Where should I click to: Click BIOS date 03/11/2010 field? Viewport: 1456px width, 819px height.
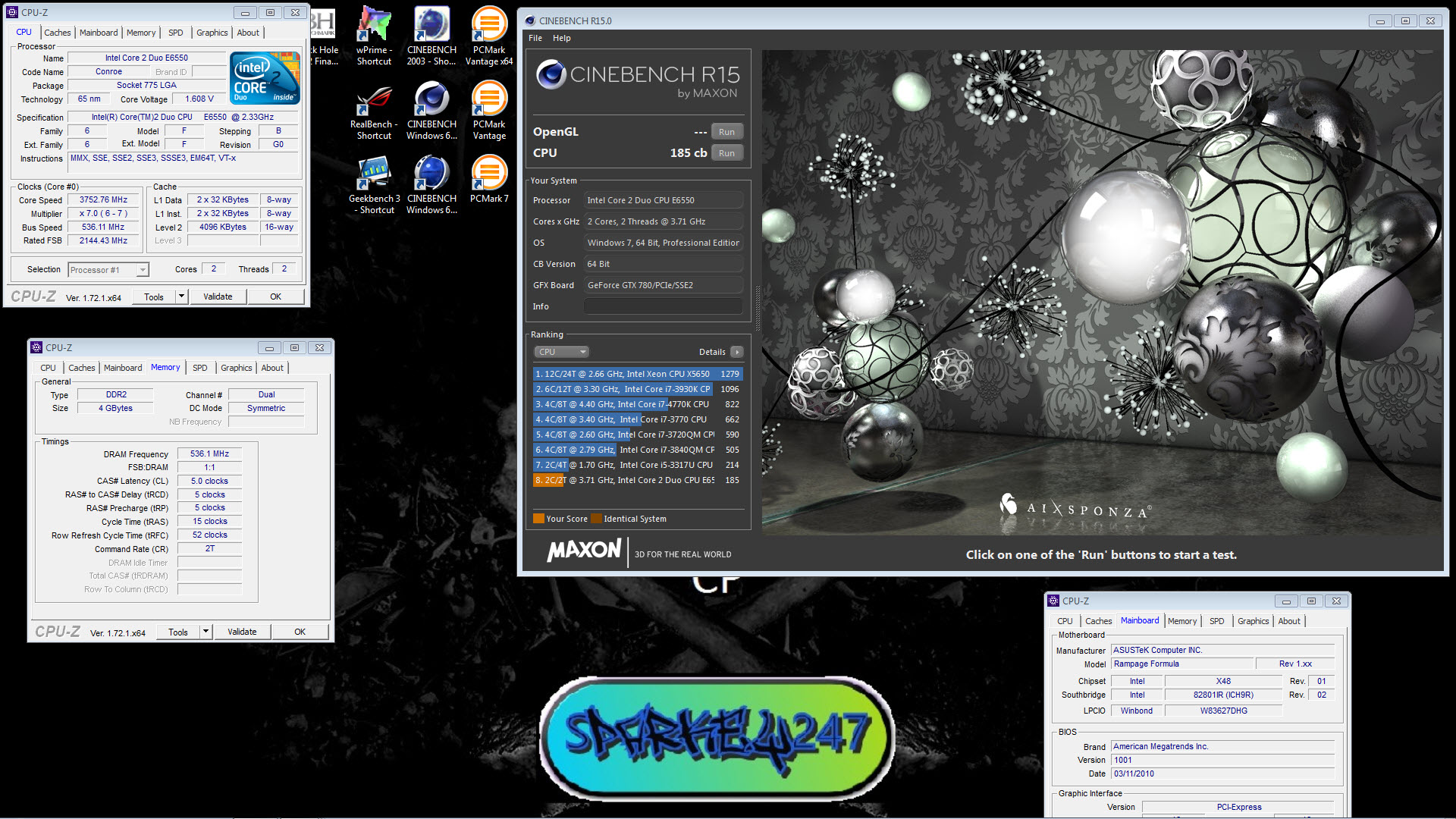(1222, 773)
